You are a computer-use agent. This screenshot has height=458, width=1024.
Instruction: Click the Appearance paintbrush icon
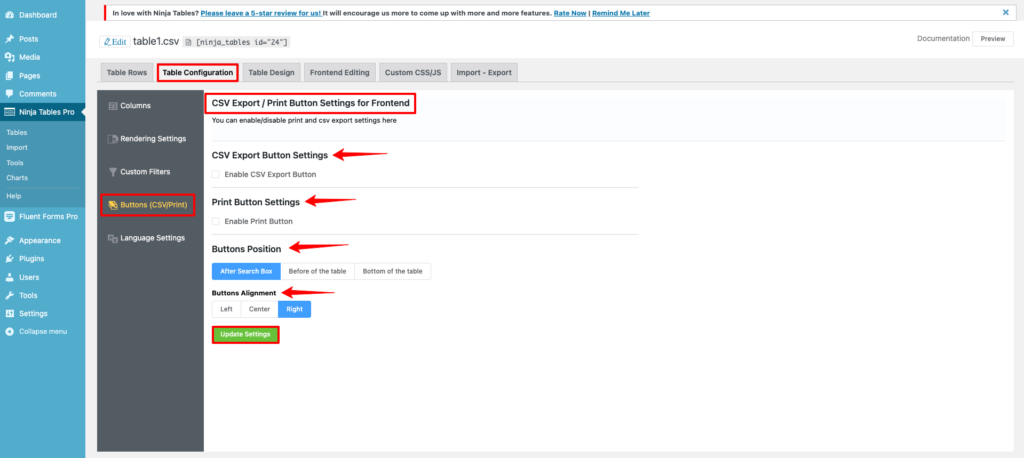(x=10, y=240)
